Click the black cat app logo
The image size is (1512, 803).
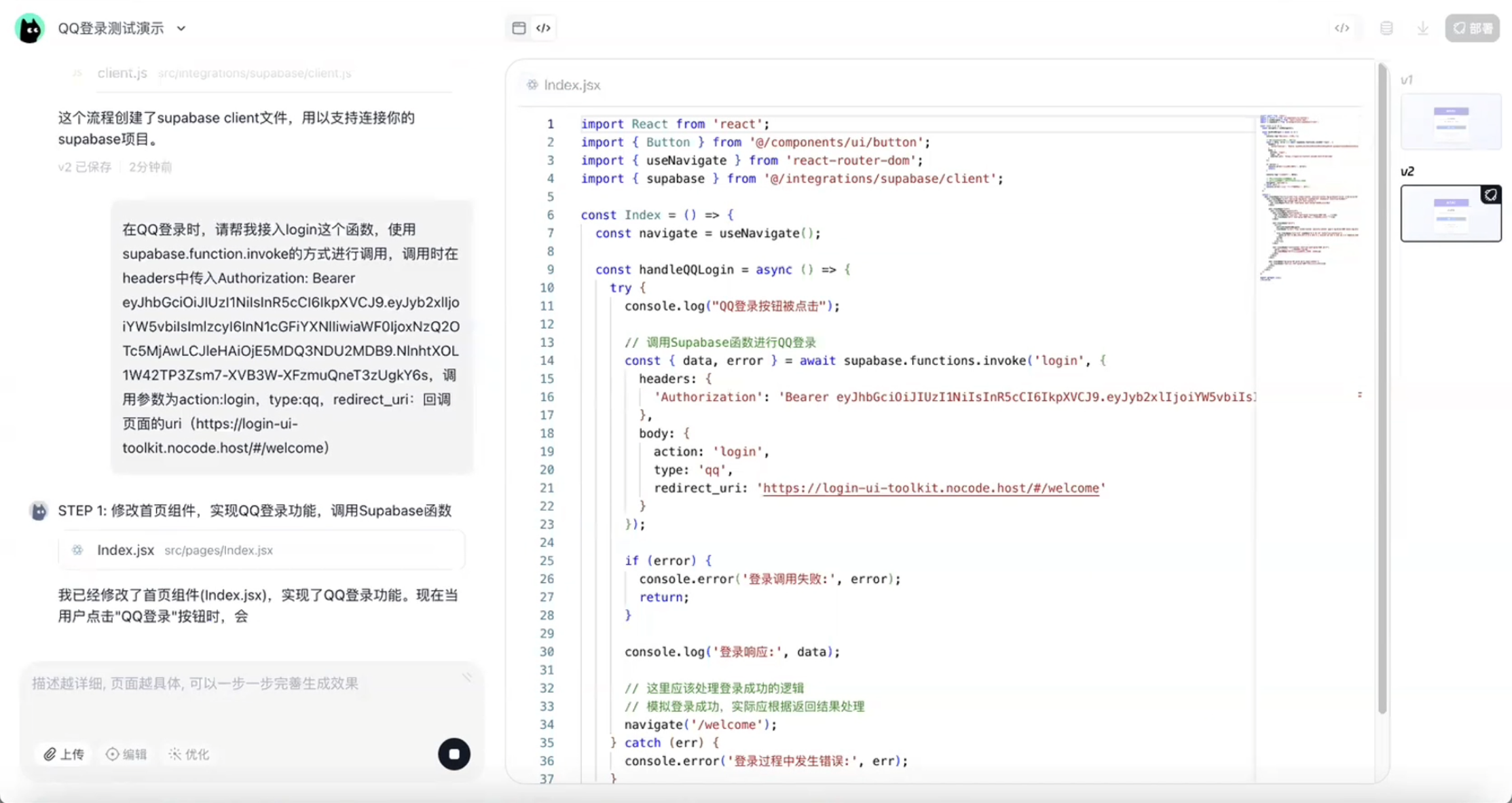coord(30,29)
